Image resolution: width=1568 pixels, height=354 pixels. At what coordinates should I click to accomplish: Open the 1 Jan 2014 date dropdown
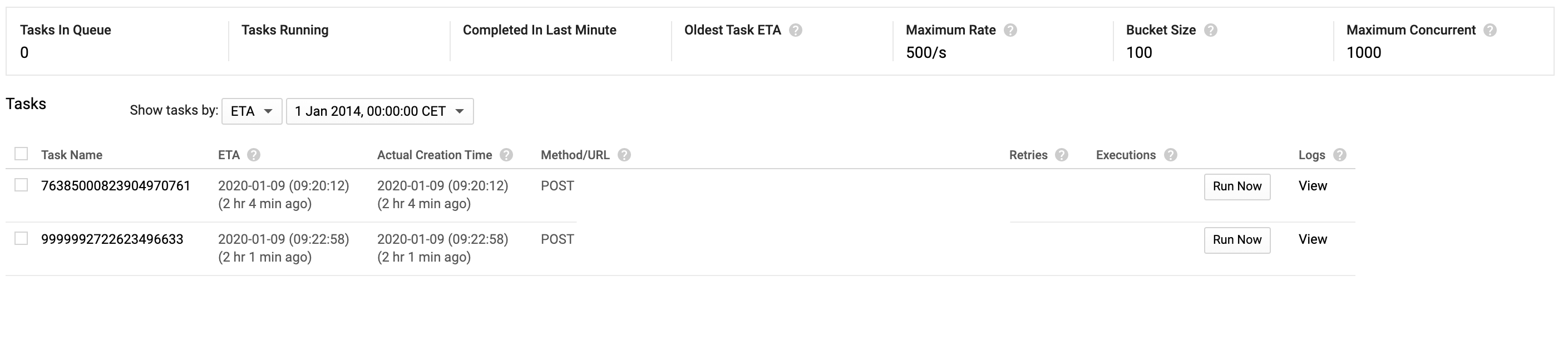coord(379,111)
